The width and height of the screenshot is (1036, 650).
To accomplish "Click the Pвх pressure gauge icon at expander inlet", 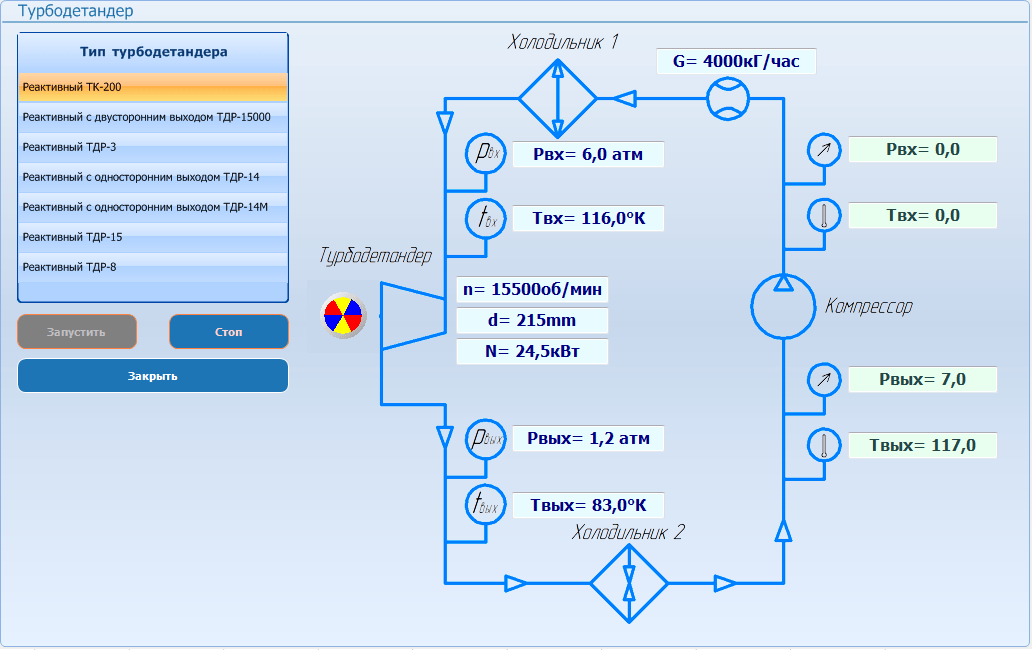I will (486, 153).
